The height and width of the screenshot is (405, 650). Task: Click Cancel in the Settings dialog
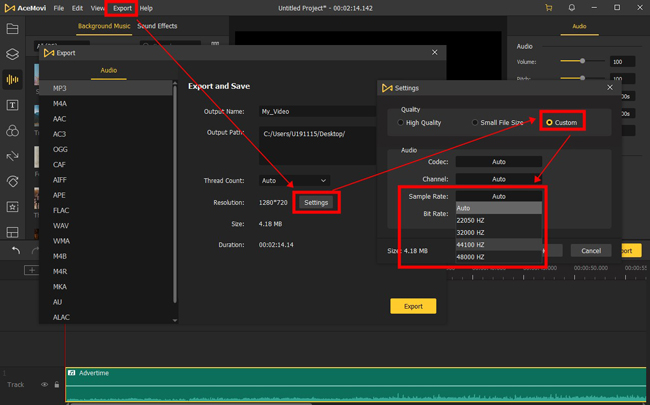pos(591,250)
